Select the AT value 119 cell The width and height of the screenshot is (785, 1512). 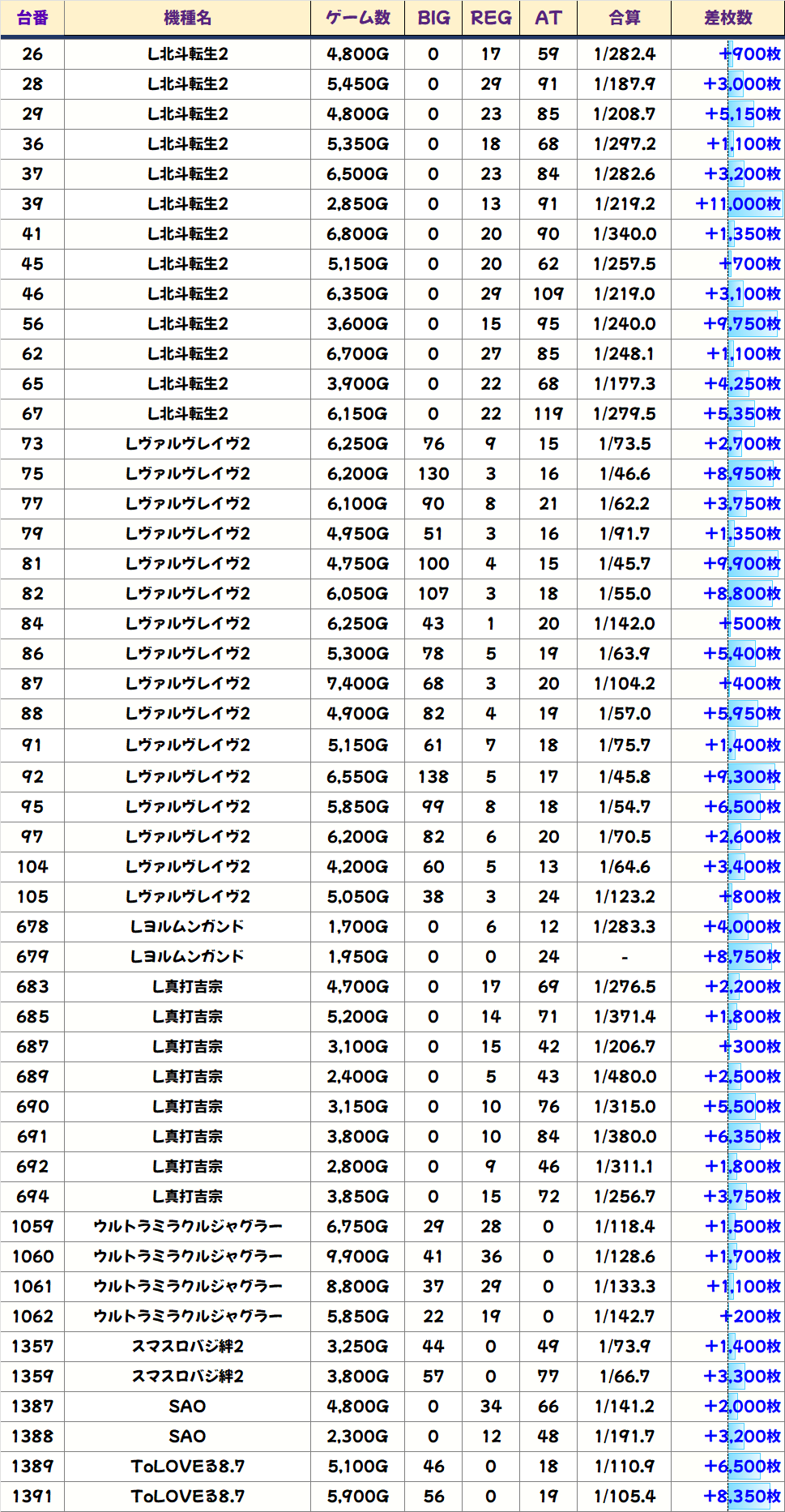click(x=548, y=414)
